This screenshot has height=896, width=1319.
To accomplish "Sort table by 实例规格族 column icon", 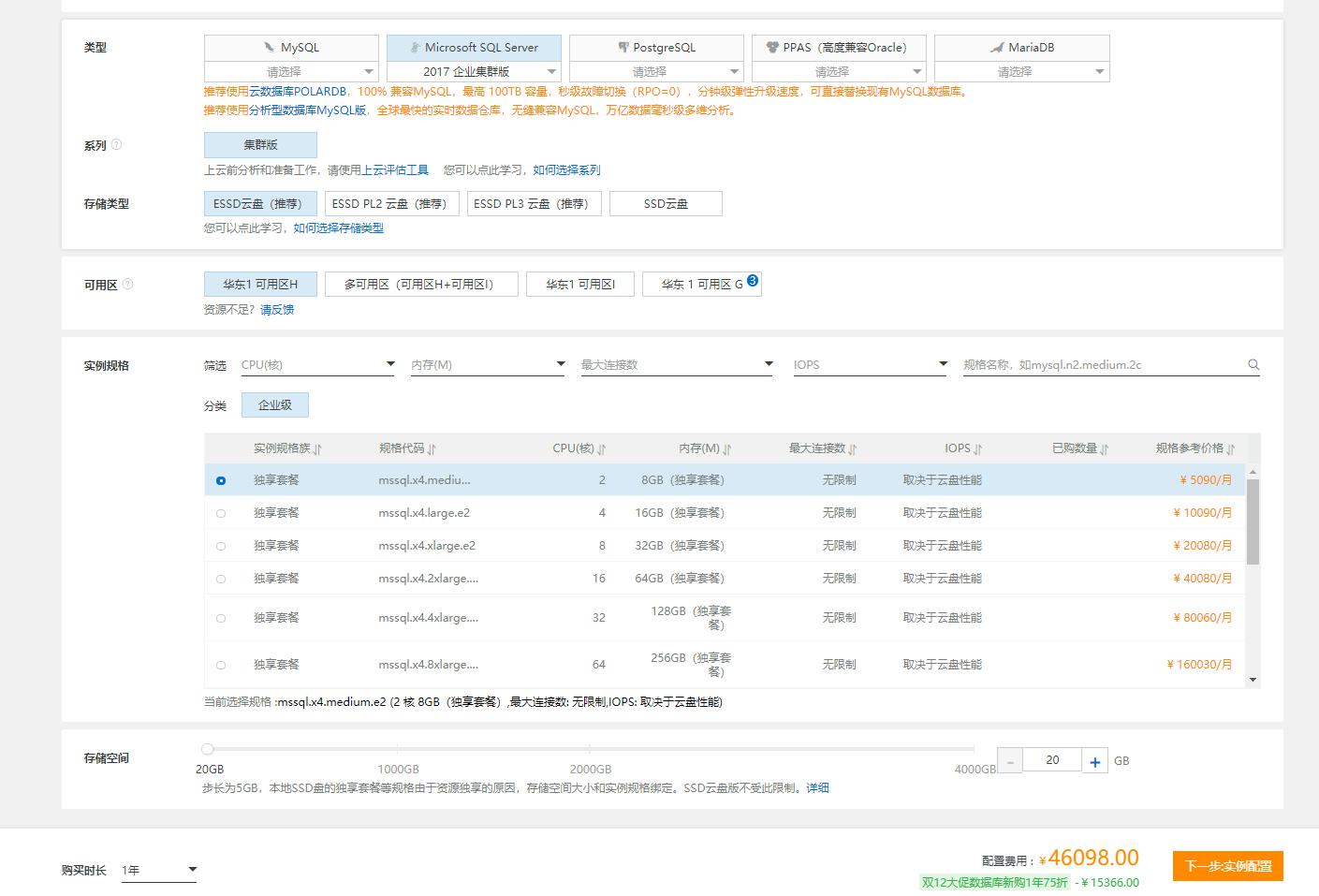I will click(317, 448).
